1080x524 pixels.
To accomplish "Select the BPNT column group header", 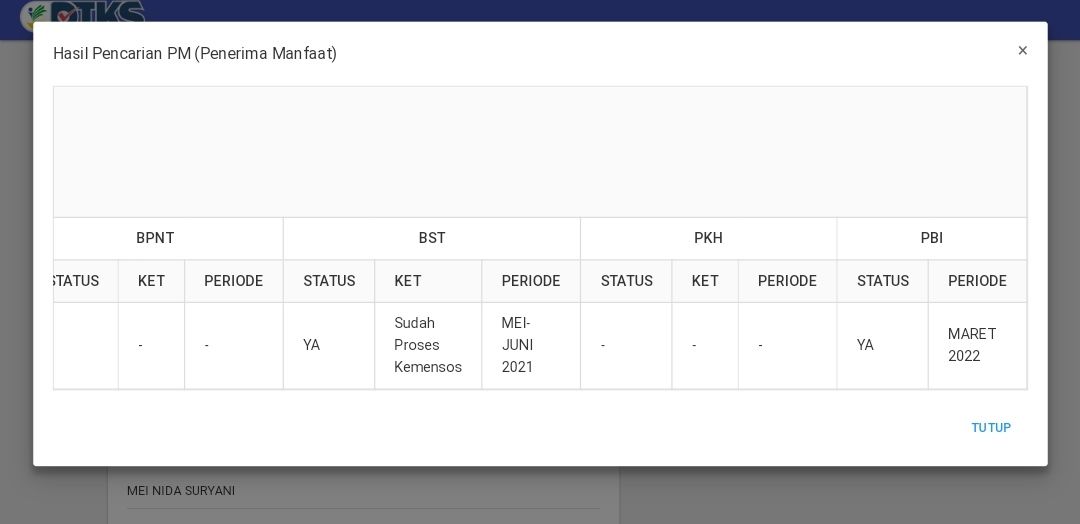I will click(155, 238).
